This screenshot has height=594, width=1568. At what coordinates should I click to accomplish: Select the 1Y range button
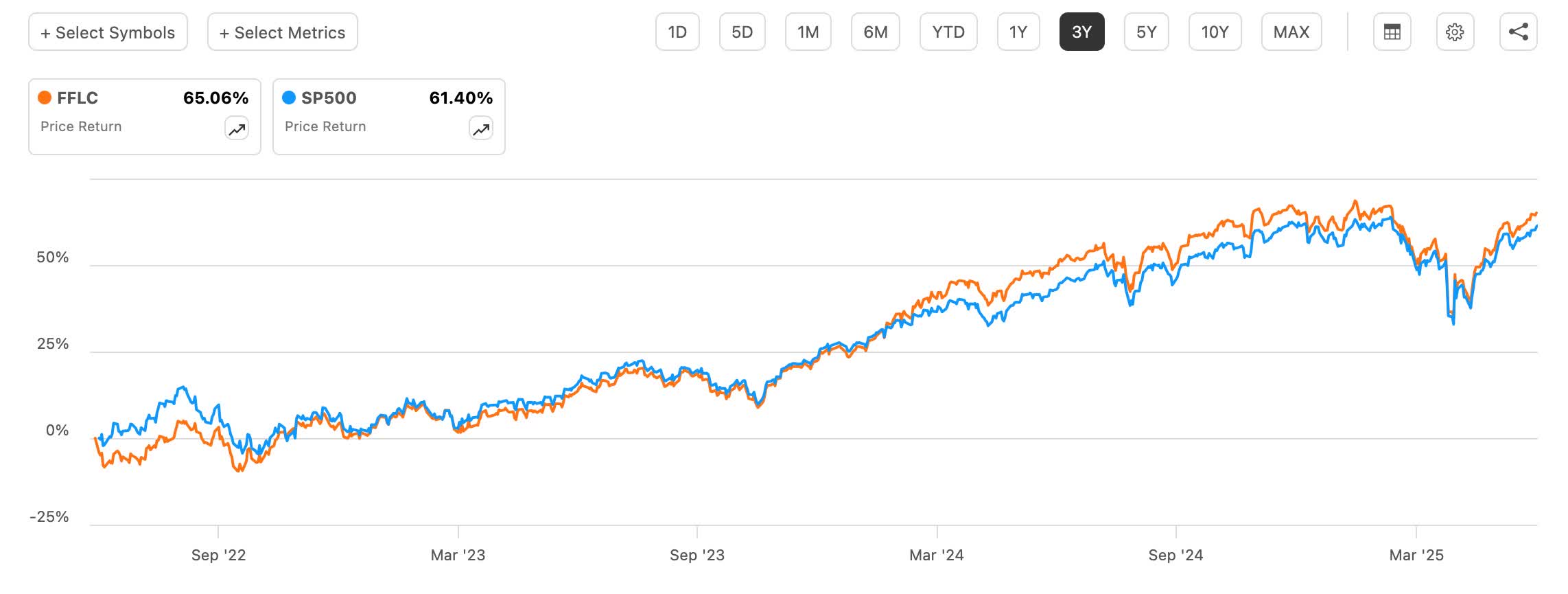[1018, 32]
